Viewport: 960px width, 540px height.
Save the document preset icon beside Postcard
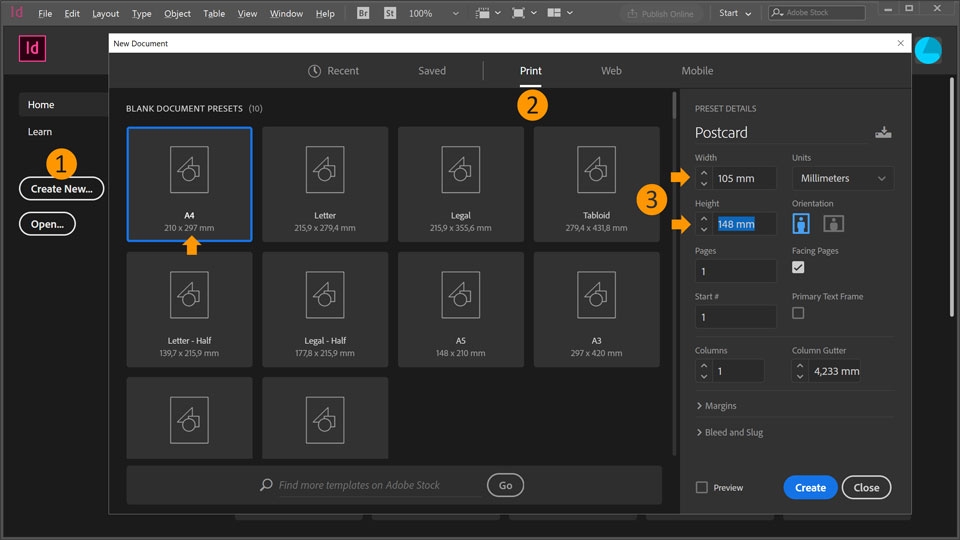[883, 132]
